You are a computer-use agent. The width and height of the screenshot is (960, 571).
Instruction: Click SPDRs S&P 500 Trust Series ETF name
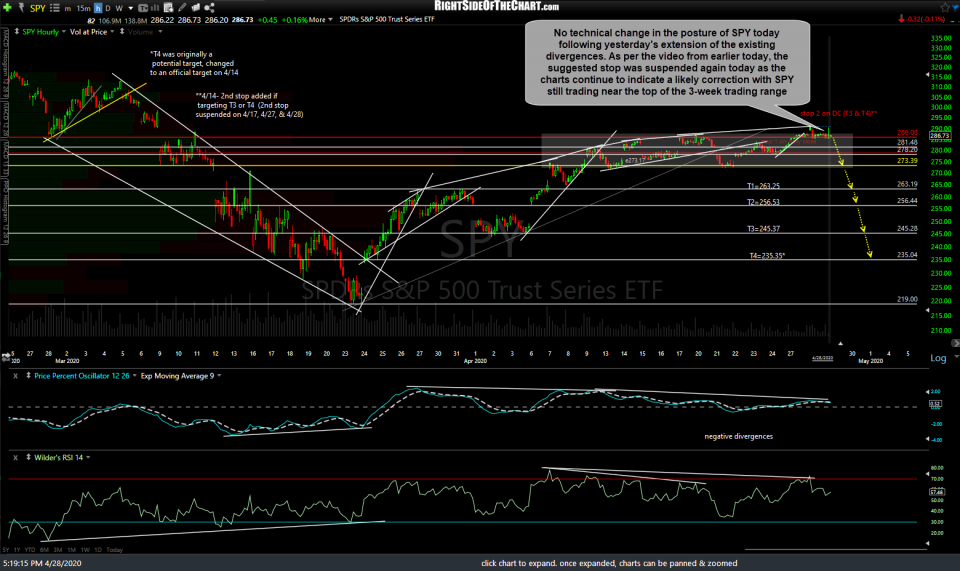[386, 20]
